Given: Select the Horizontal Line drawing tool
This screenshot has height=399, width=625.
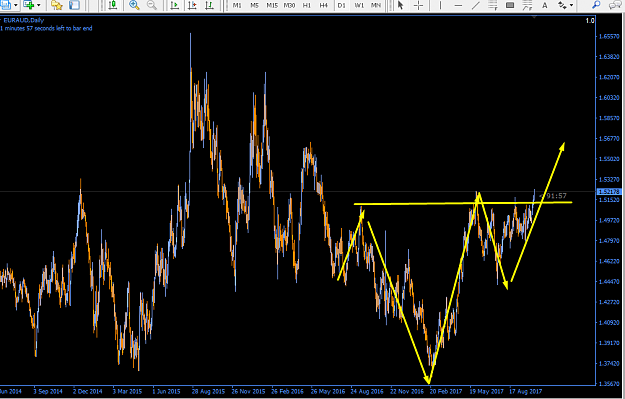Looking at the screenshot, I should click(458, 5).
